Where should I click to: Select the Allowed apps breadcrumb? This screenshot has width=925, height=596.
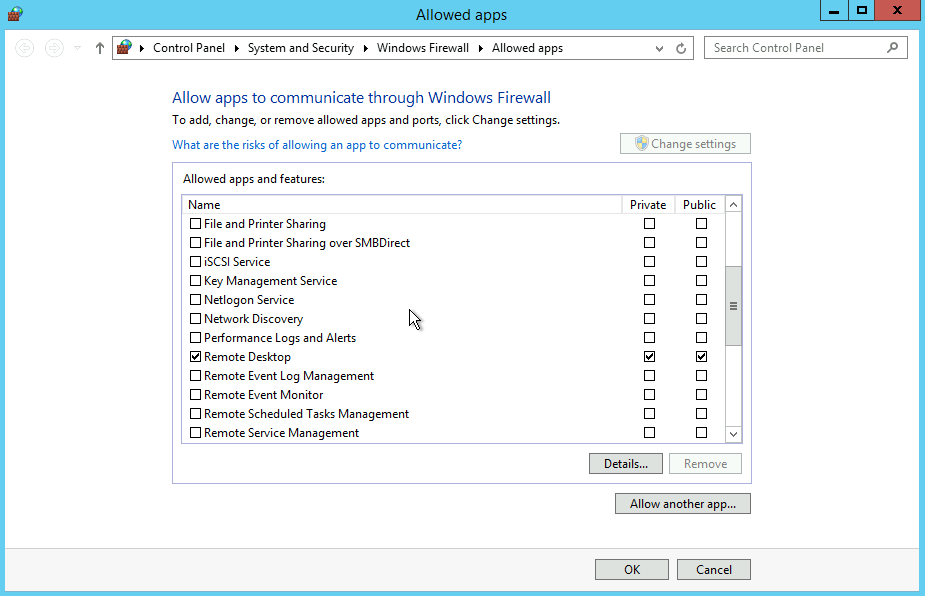[527, 48]
